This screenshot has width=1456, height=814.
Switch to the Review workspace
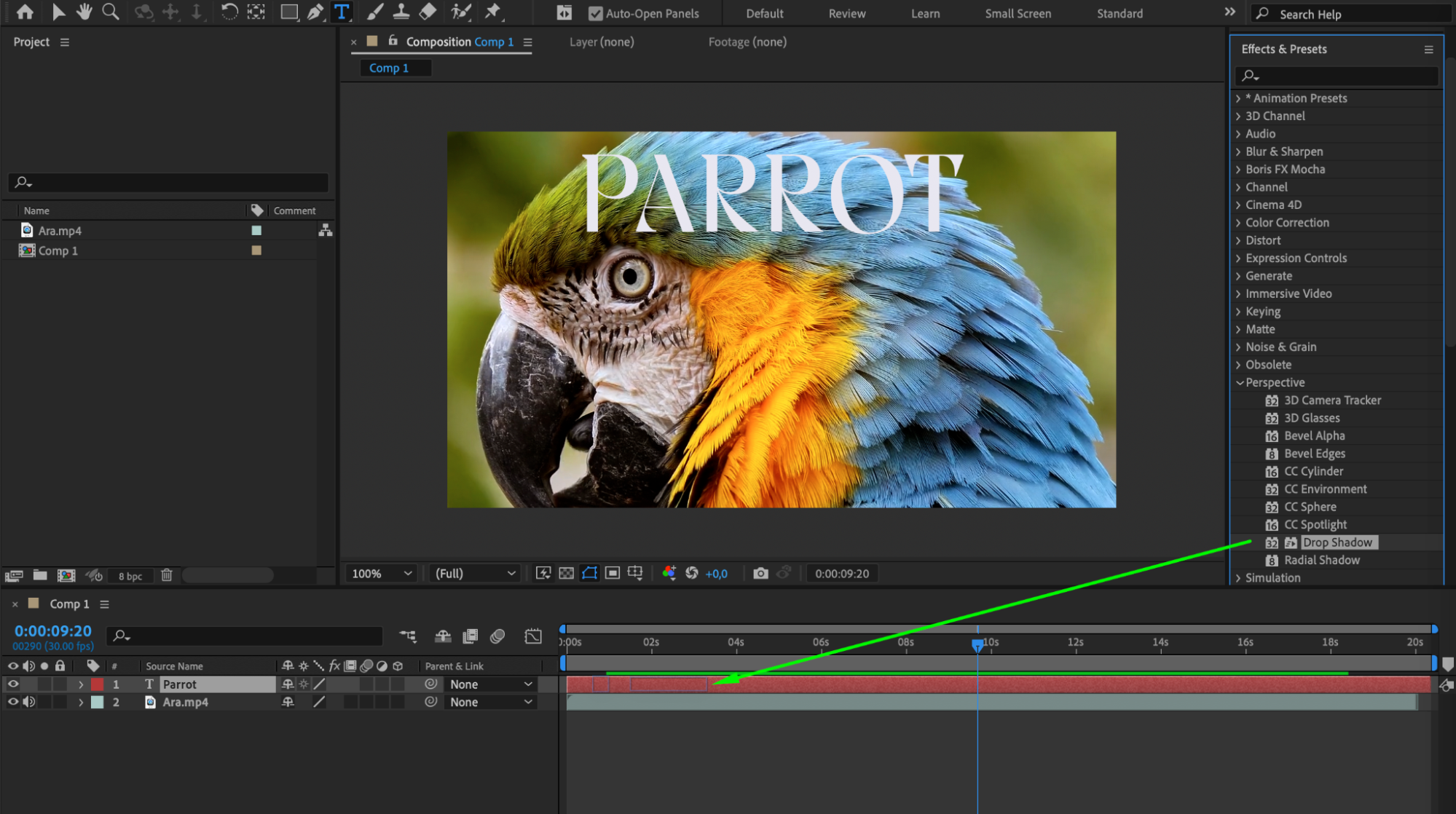[x=846, y=13]
